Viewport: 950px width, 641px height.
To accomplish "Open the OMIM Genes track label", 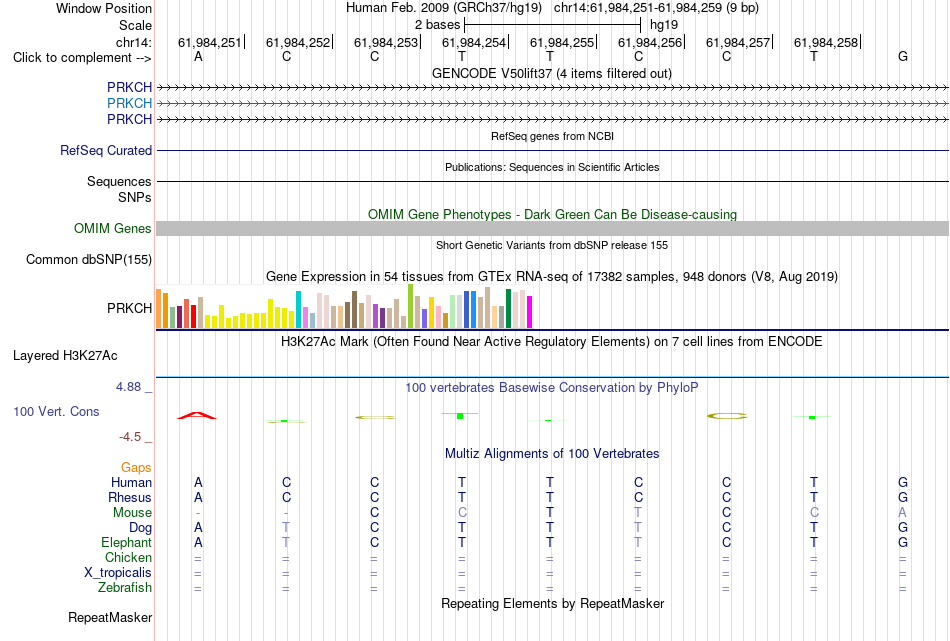I will click(x=112, y=228).
